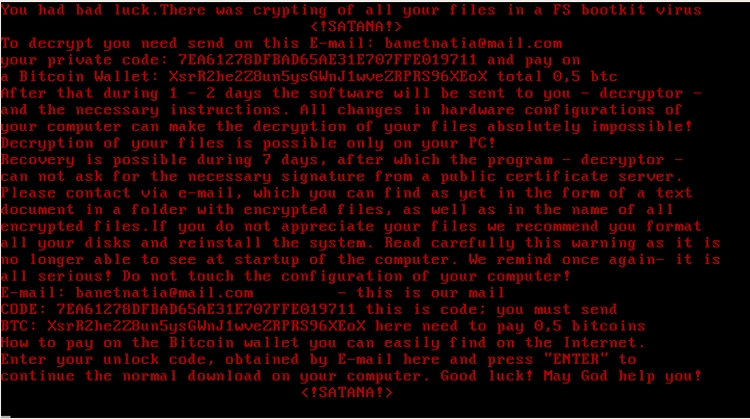Click the 'total 0,5 btc' amount text

tap(557, 77)
